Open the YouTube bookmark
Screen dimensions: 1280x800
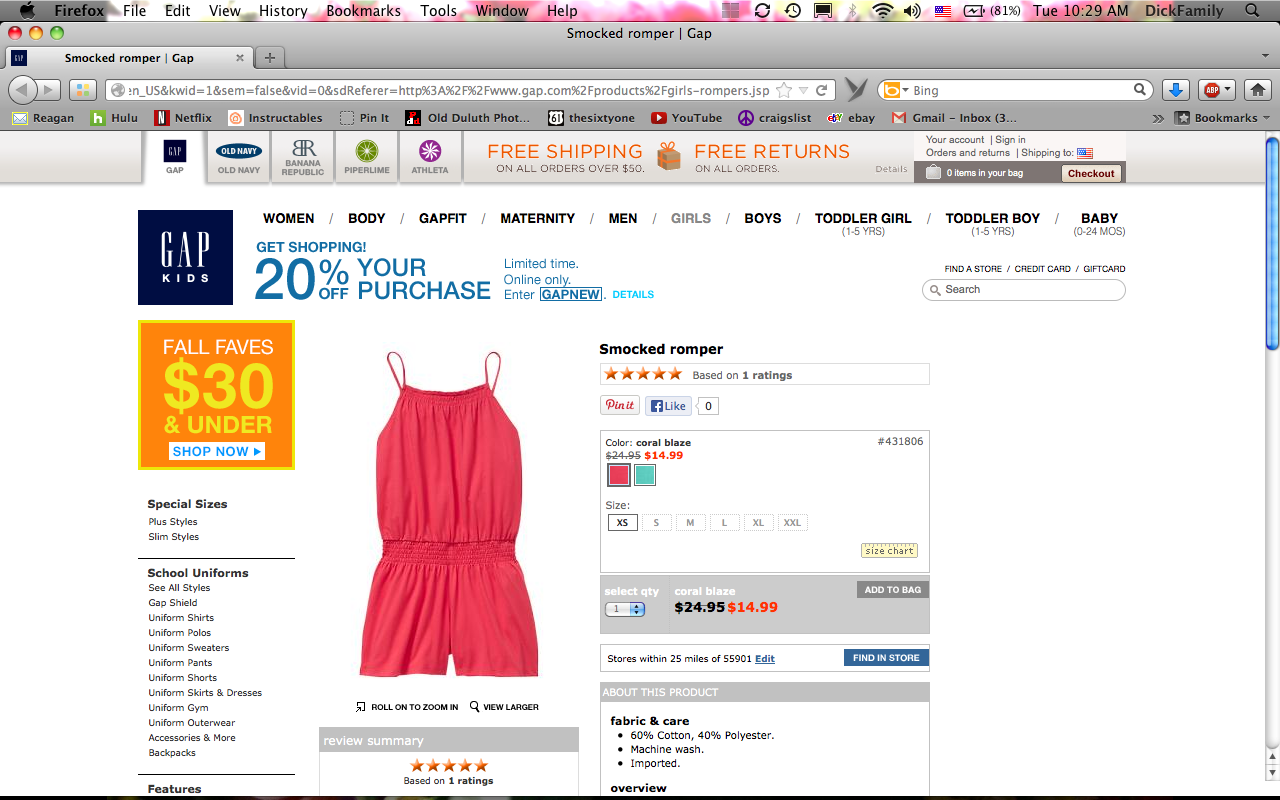click(686, 118)
